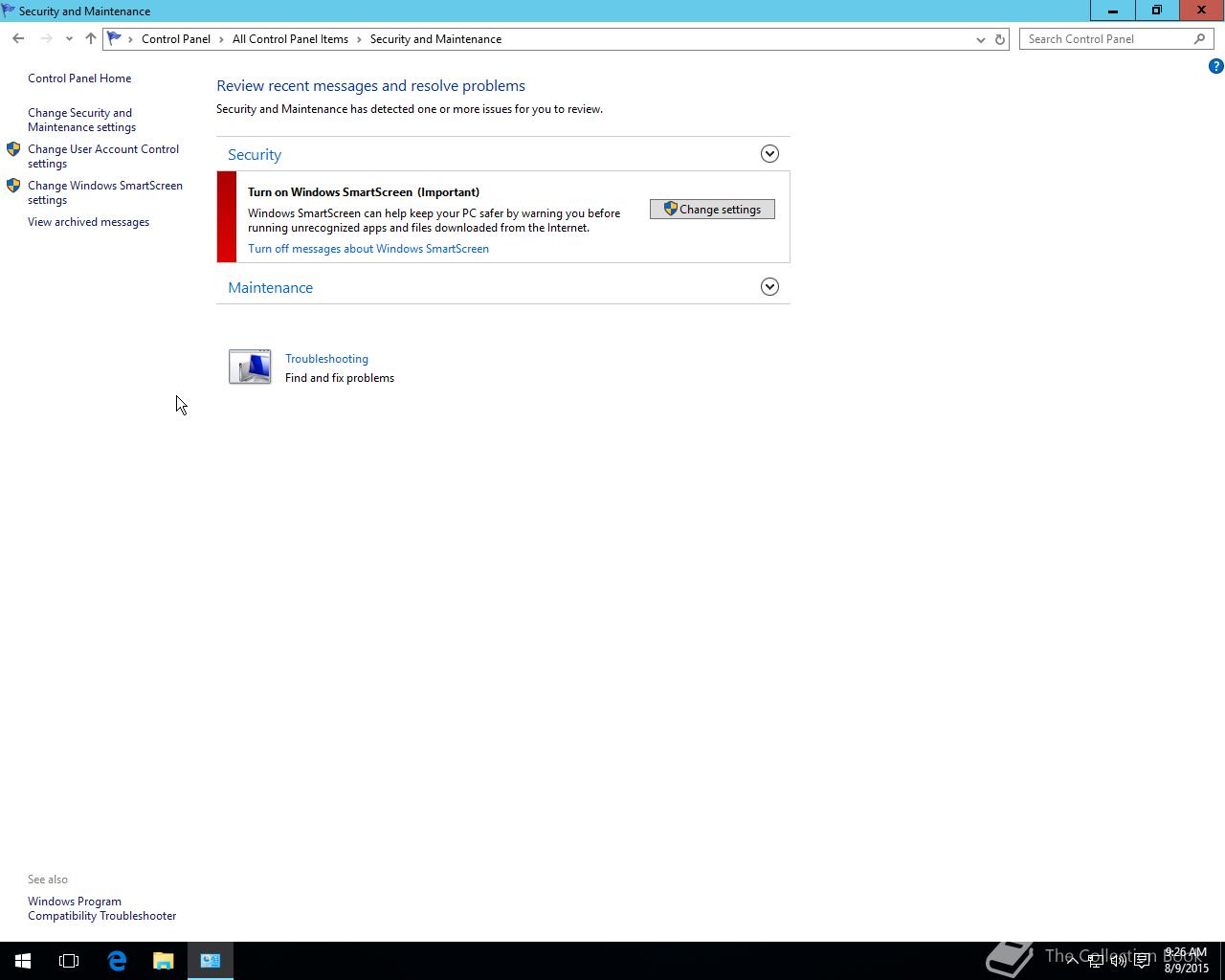Viewport: 1225px width, 980px height.
Task: Open the Action Center notifications icon
Action: pyautogui.click(x=1142, y=961)
